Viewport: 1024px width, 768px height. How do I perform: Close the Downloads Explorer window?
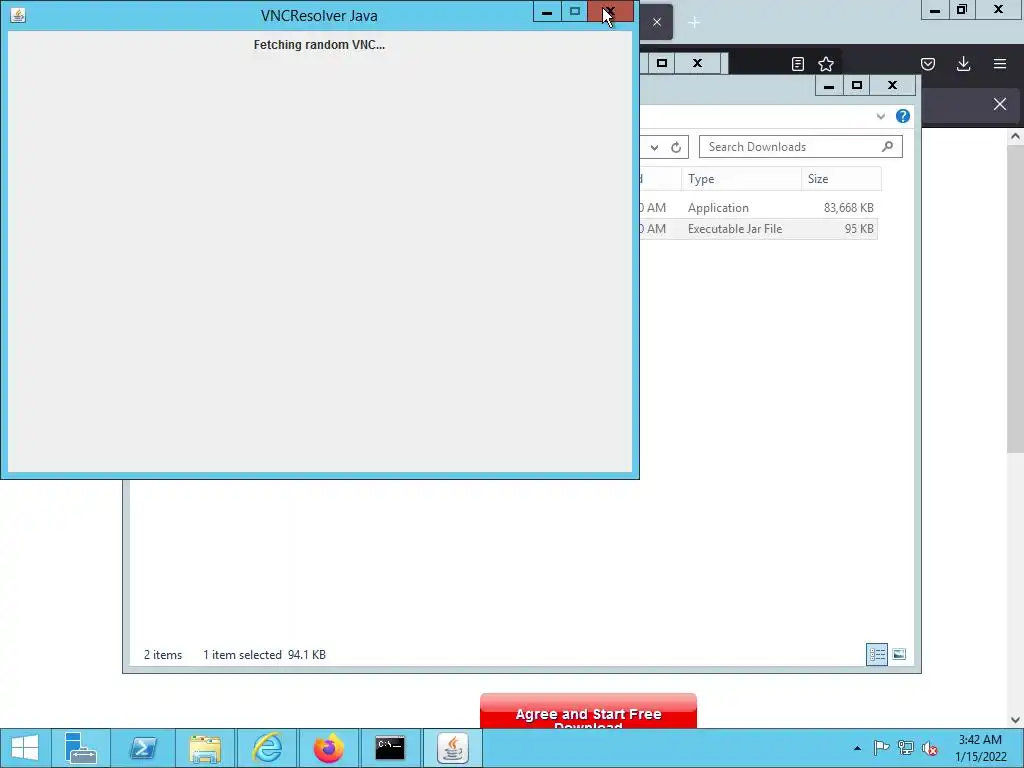892,86
